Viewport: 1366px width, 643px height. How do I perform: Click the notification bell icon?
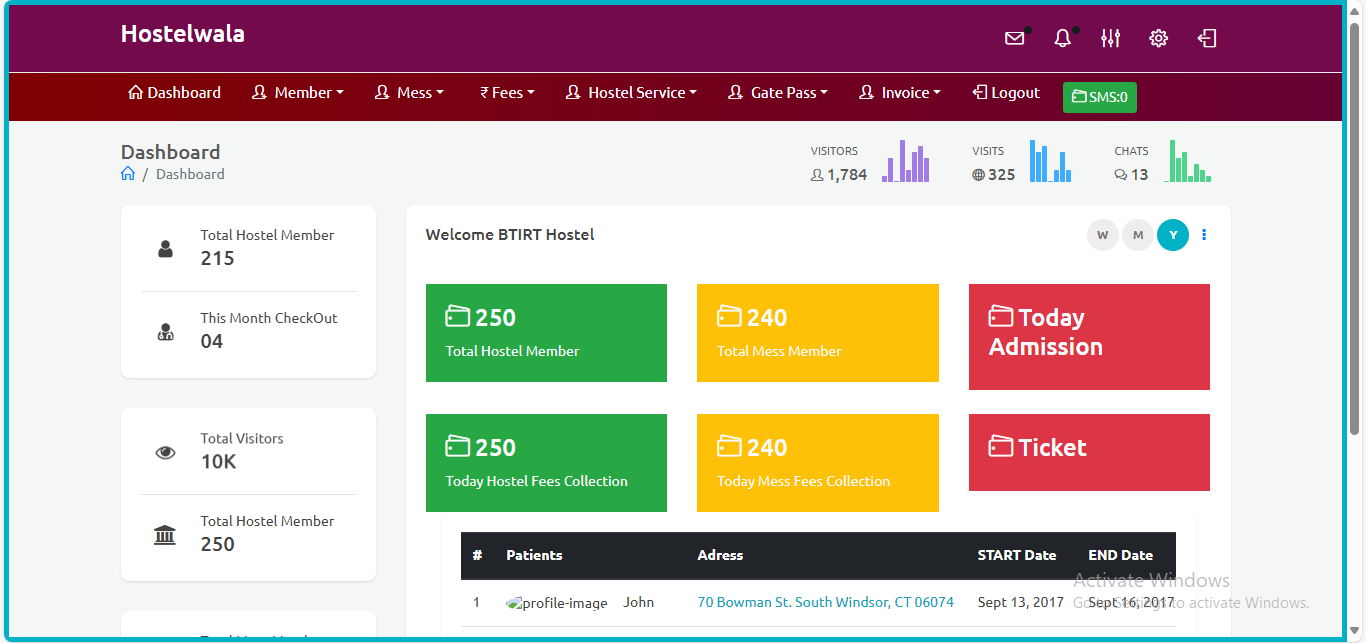tap(1062, 38)
